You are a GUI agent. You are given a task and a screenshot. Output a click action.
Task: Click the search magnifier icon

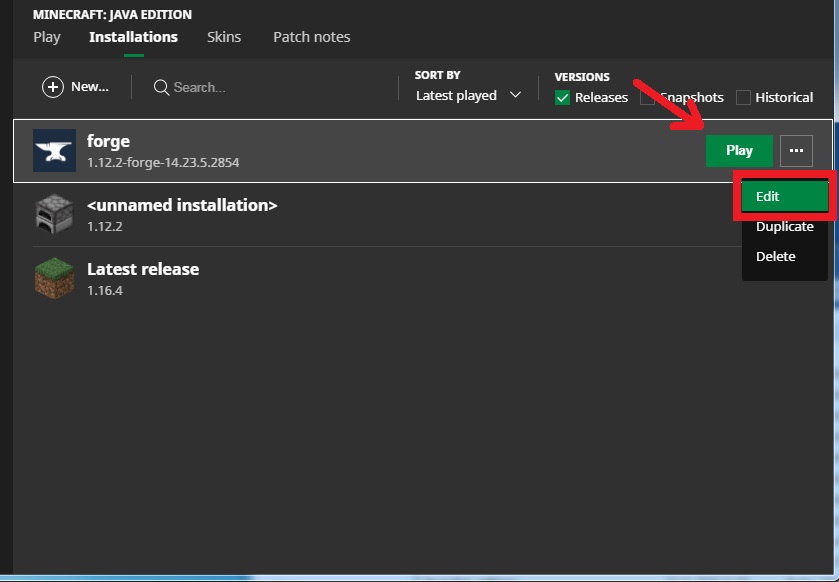tap(161, 87)
